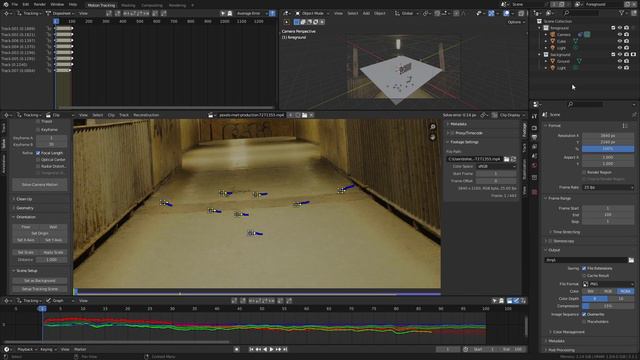Jump to the first frame
Image resolution: width=640 pixels, height=360 pixels.
(x=251, y=349)
